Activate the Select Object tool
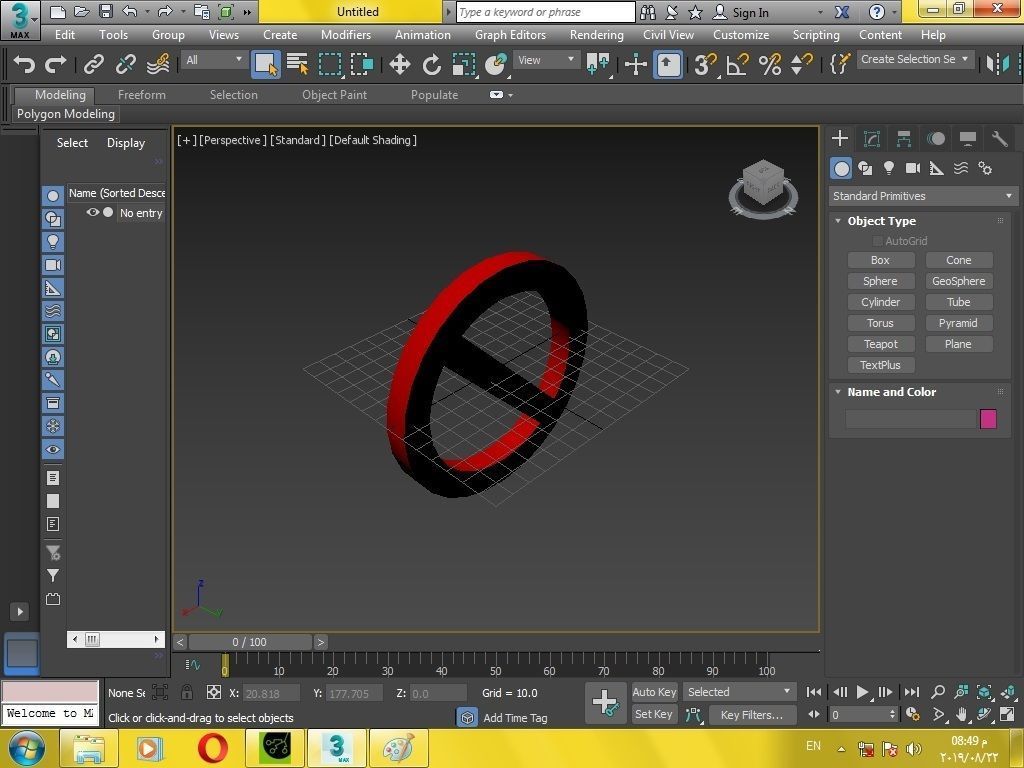 (266, 64)
